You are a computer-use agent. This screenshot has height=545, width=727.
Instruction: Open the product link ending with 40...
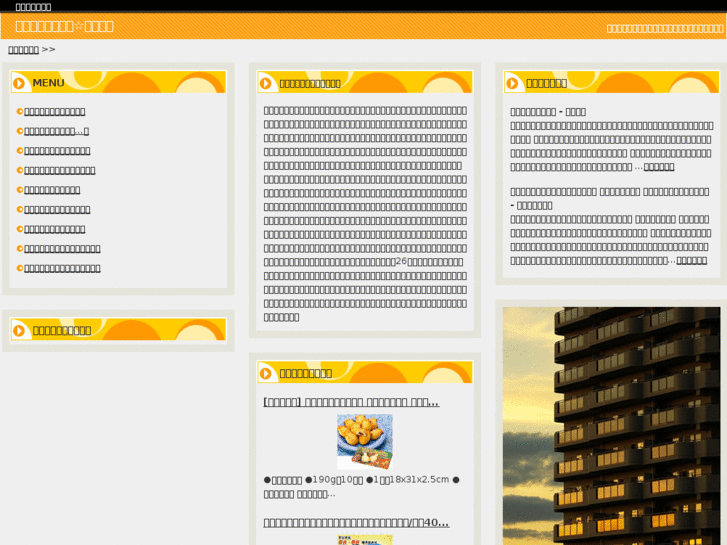pyautogui.click(x=356, y=523)
